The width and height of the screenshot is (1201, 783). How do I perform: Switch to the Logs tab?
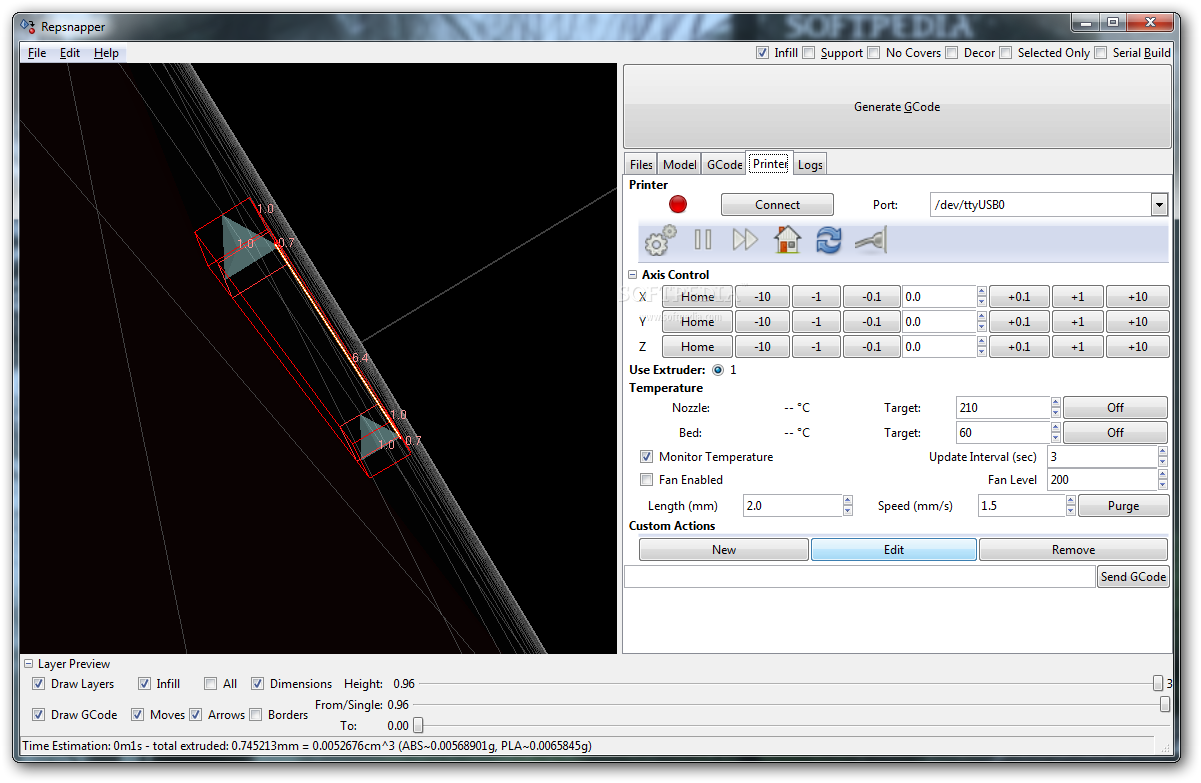810,165
